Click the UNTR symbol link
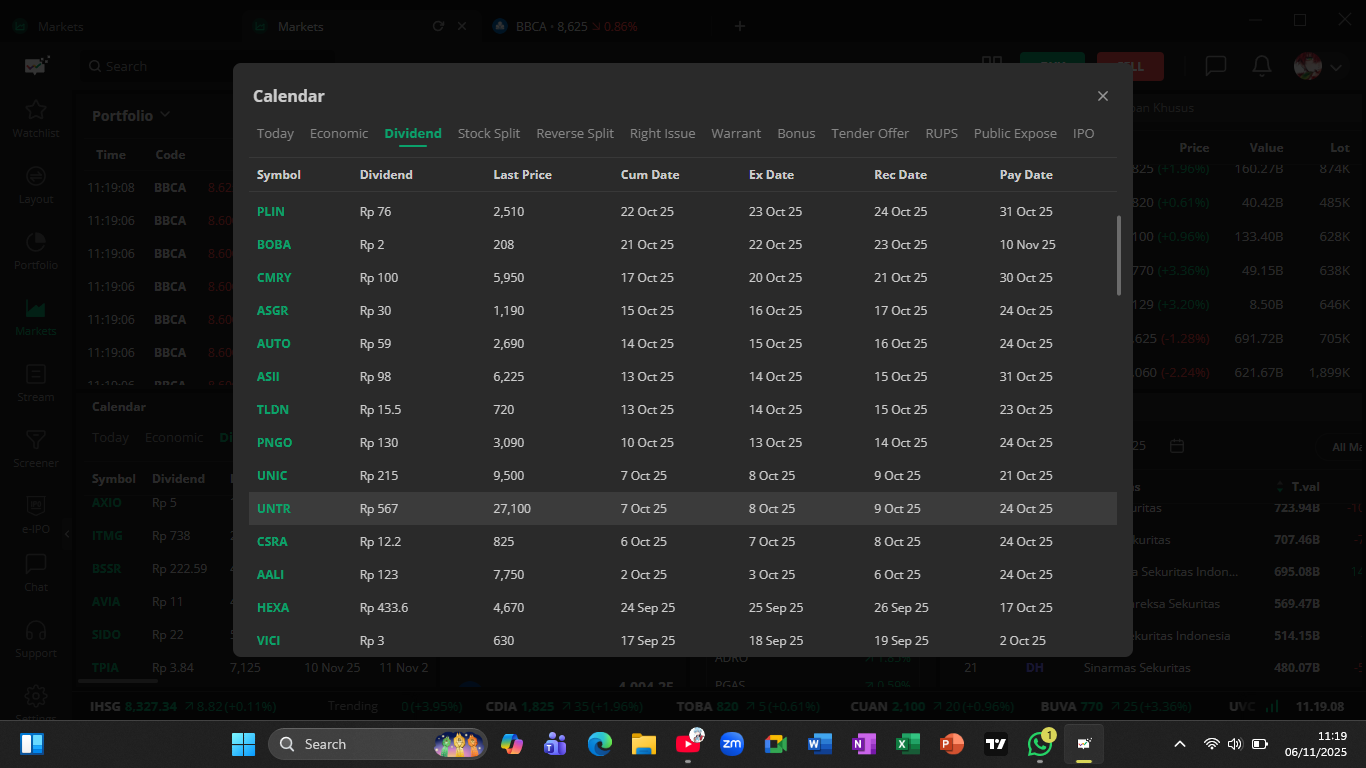The width and height of the screenshot is (1366, 768). 273,509
